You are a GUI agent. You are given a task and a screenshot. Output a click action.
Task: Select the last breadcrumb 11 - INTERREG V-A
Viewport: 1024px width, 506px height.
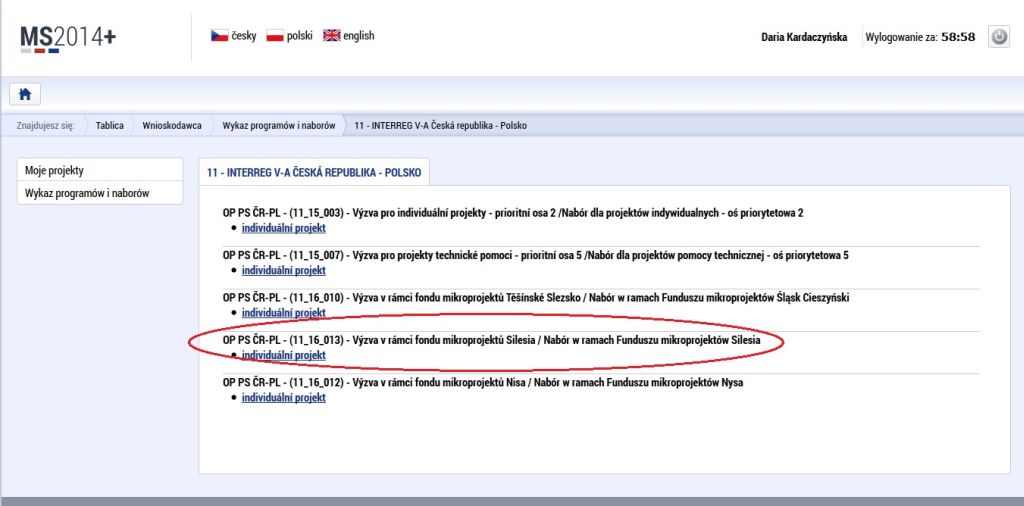440,126
